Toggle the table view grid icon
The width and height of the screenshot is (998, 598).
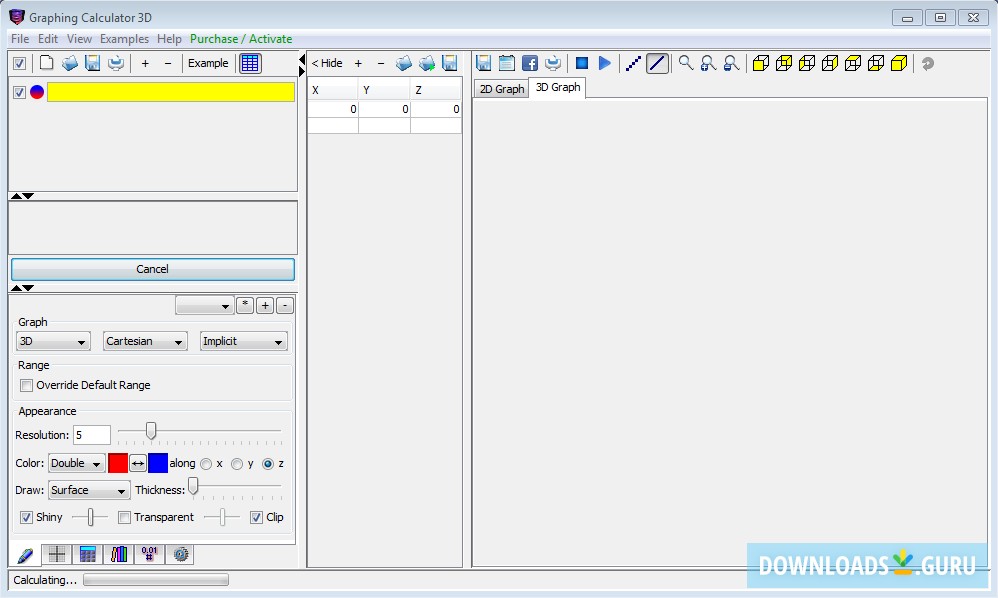tap(250, 63)
